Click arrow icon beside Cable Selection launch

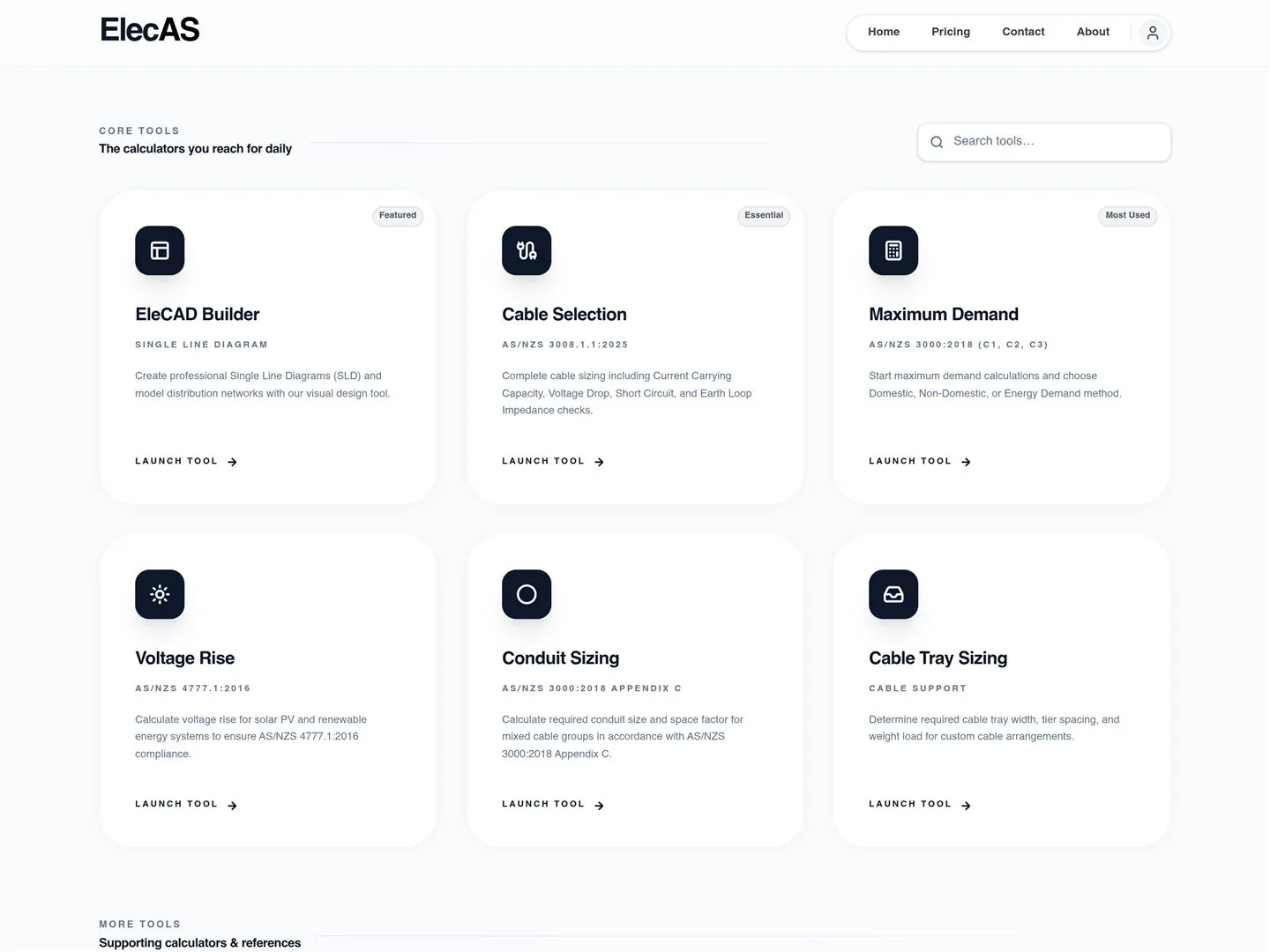599,462
